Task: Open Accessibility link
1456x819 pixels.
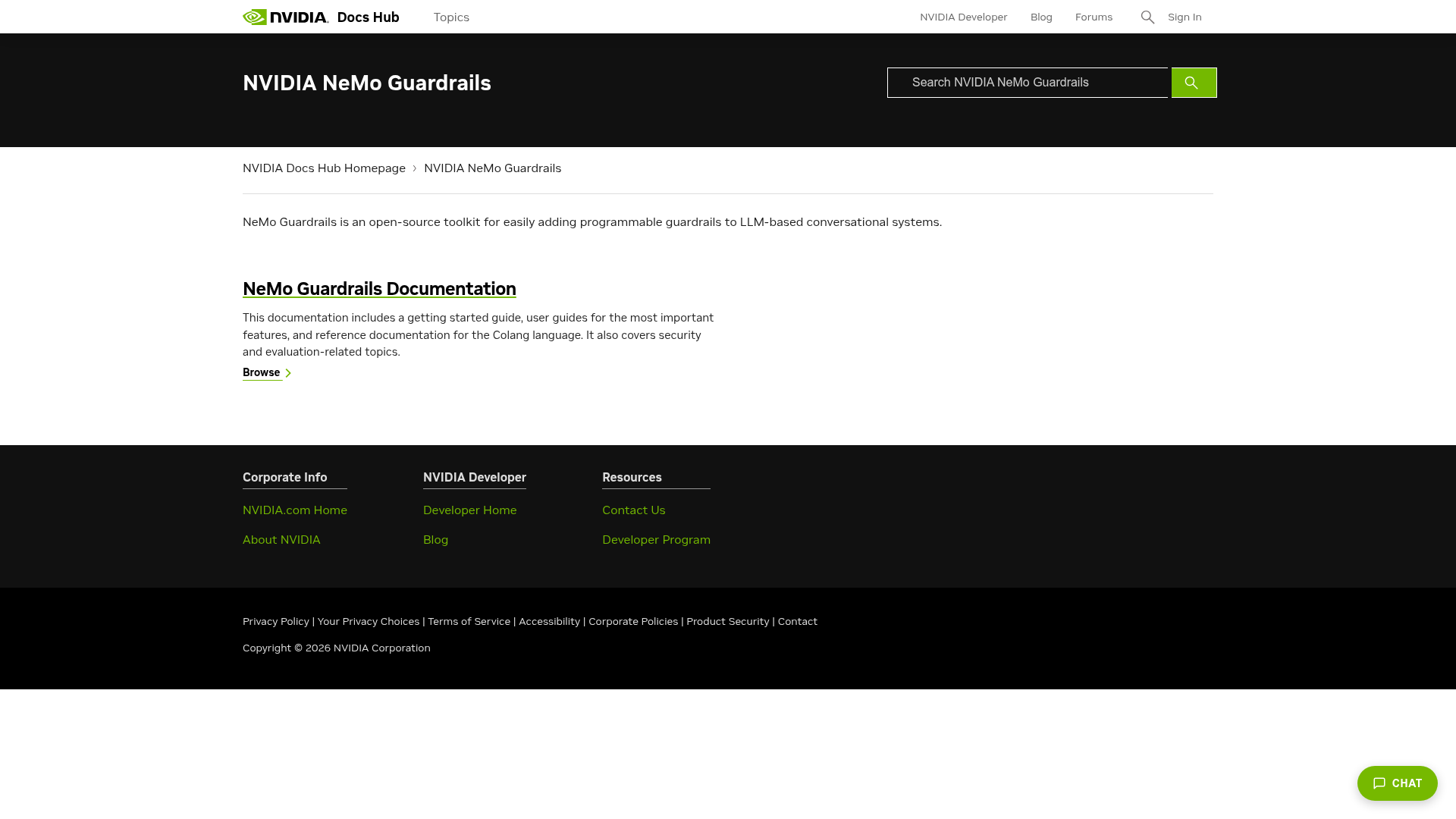Action: [549, 622]
